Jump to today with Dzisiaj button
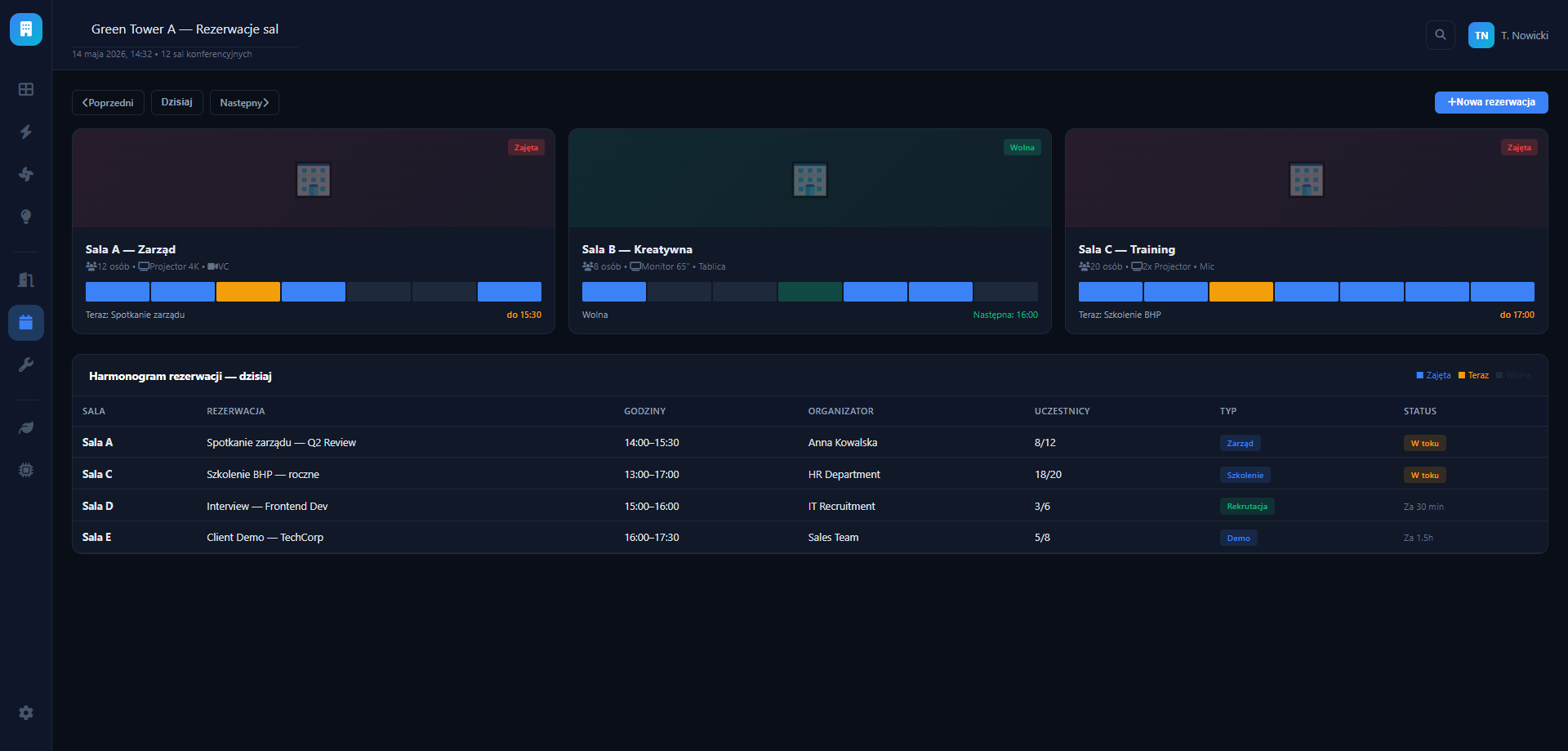 pos(177,102)
